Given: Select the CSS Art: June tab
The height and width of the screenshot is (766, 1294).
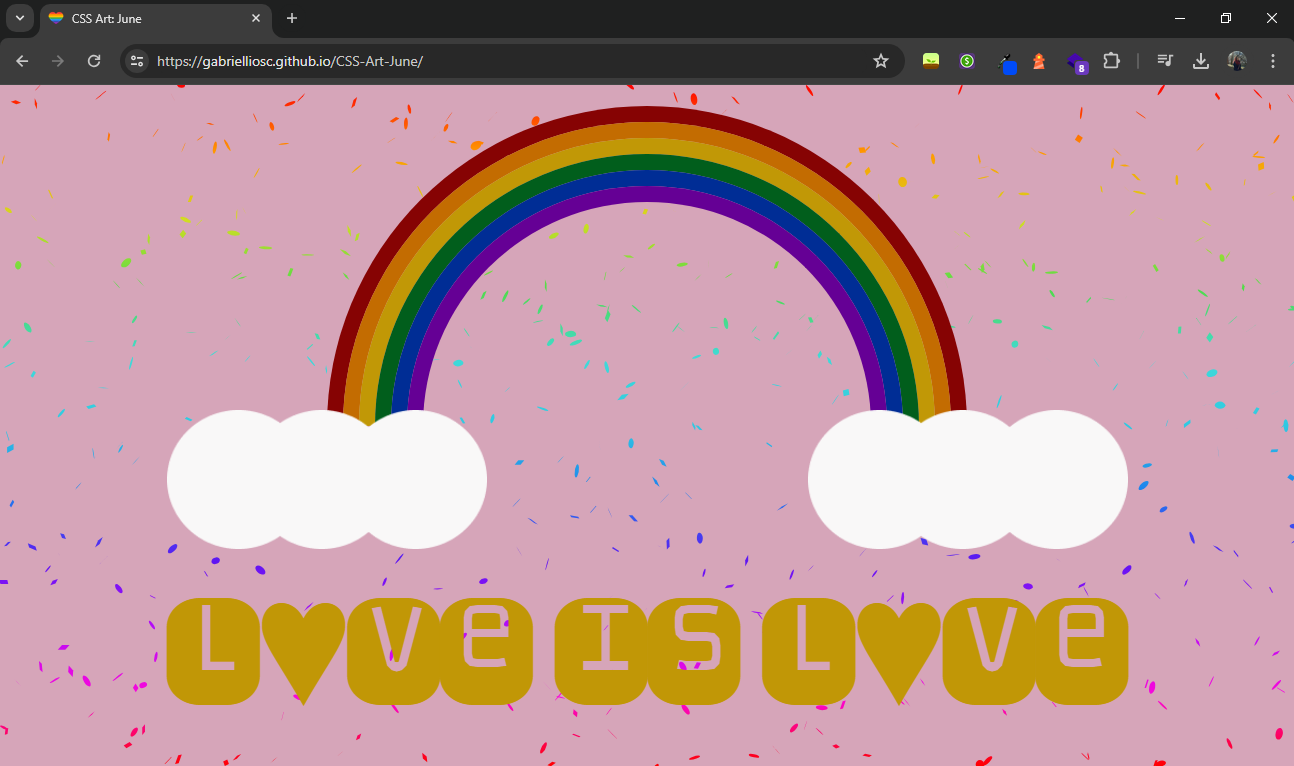Looking at the screenshot, I should tap(155, 18).
